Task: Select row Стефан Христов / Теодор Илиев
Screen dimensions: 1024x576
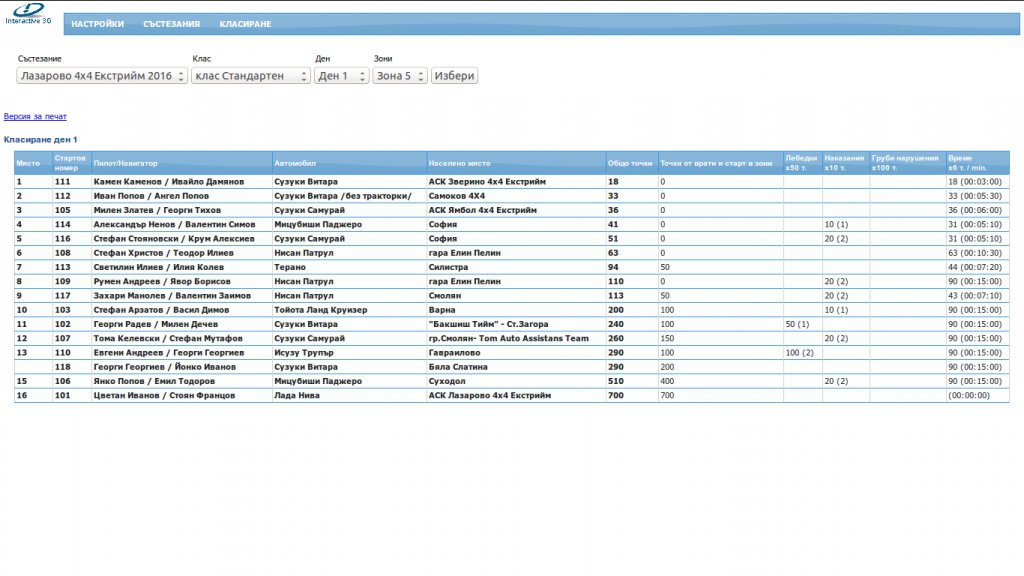Action: 511,253
